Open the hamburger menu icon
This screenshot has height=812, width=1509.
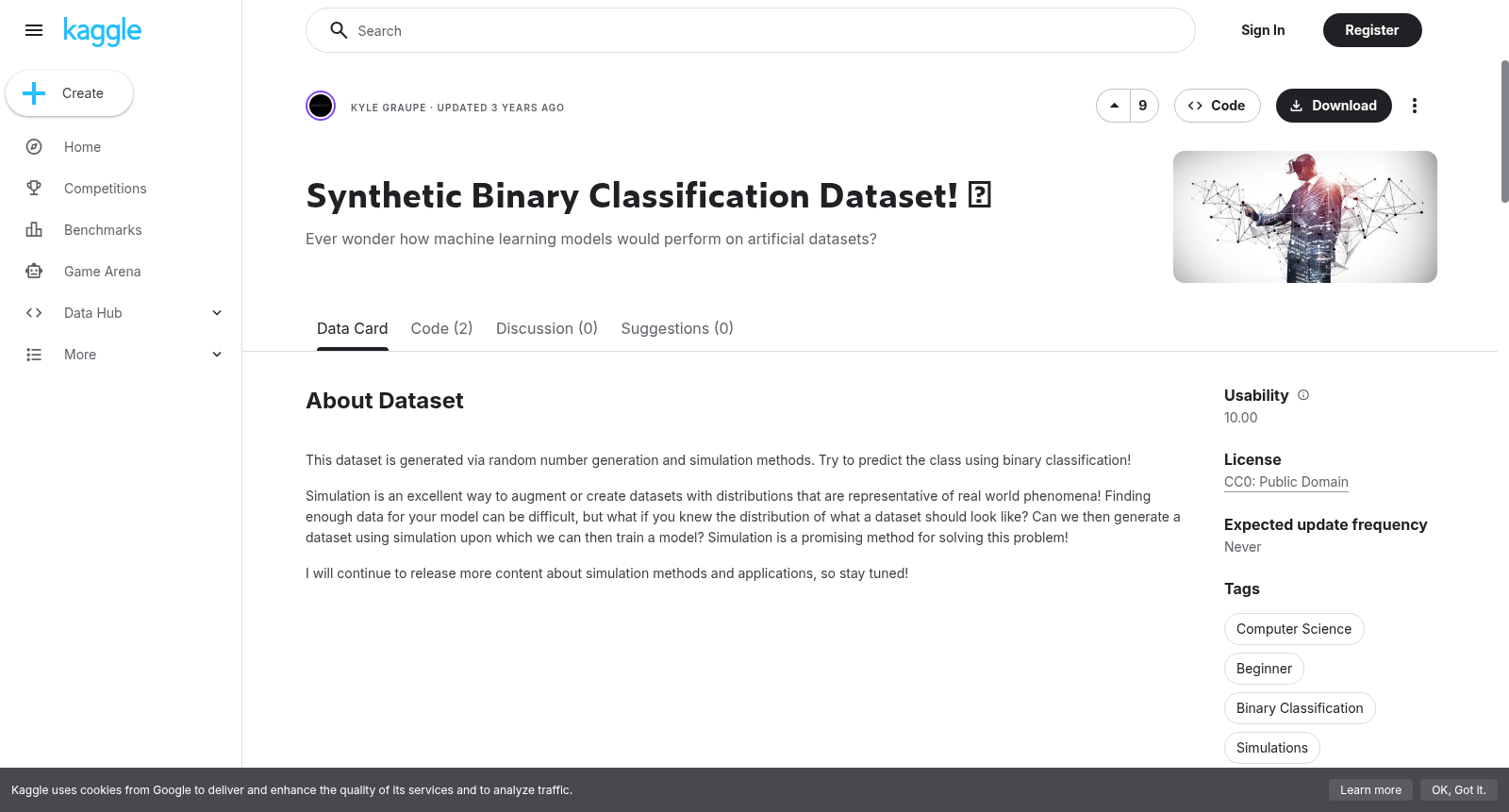tap(34, 30)
